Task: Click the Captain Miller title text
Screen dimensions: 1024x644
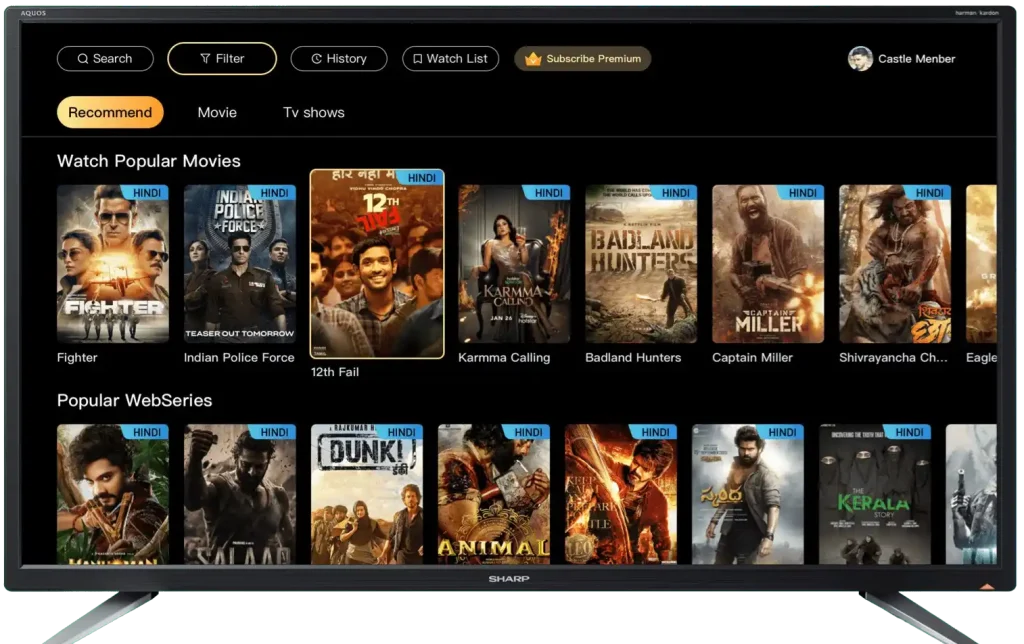Action: (x=752, y=358)
